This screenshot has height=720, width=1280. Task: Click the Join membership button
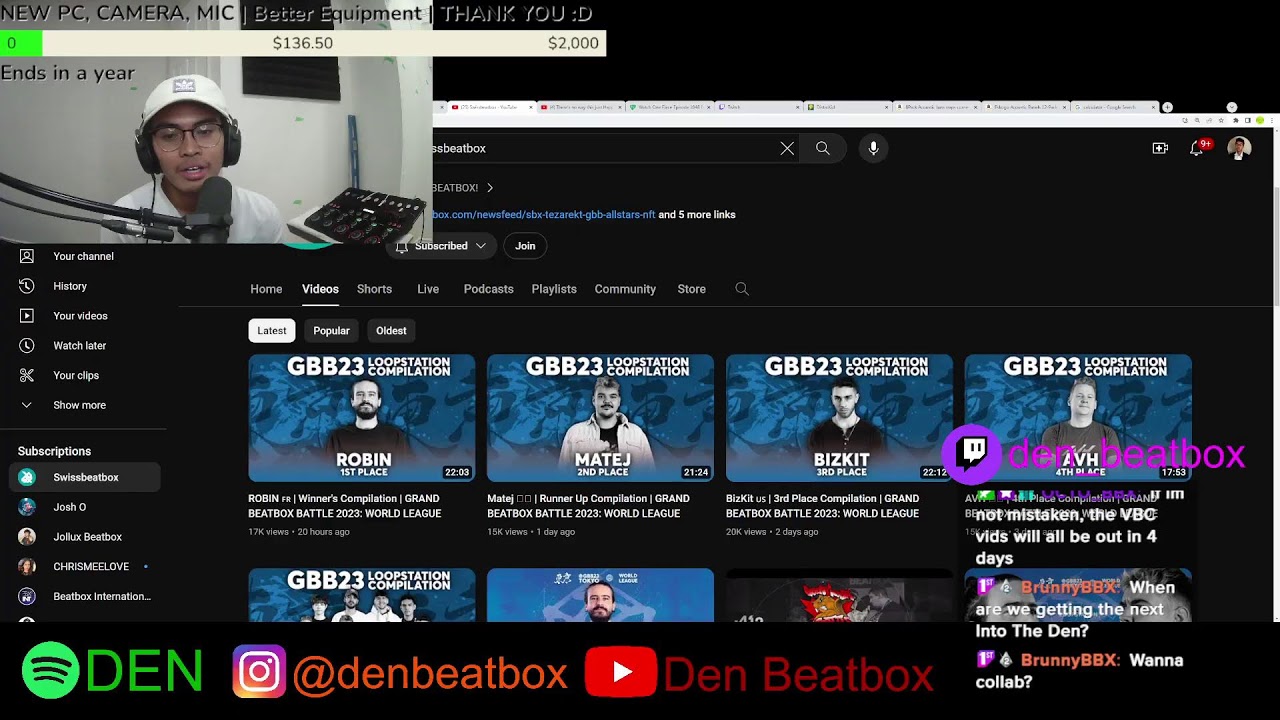coord(525,246)
